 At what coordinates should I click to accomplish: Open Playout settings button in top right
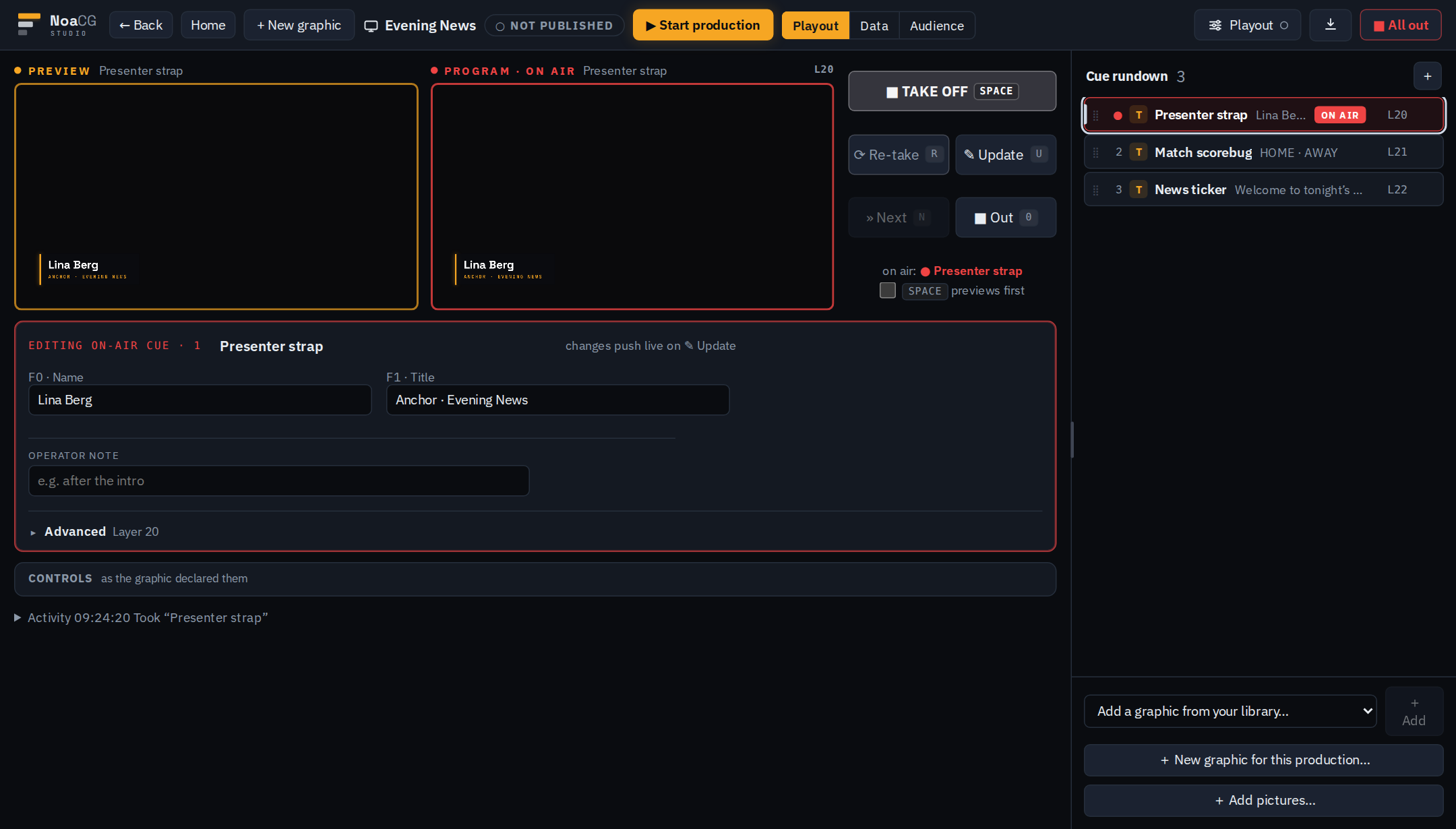click(x=1248, y=25)
